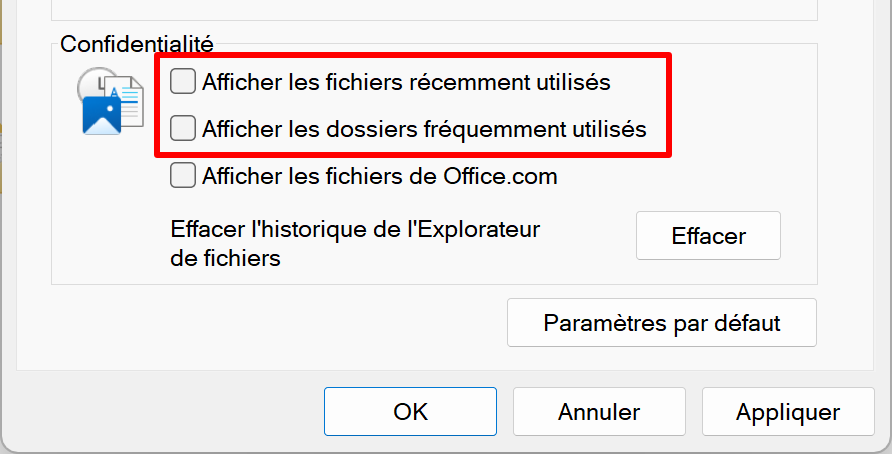Image resolution: width=892 pixels, height=454 pixels.
Task: Restore settings with Paramètres par défaut
Action: 662,323
